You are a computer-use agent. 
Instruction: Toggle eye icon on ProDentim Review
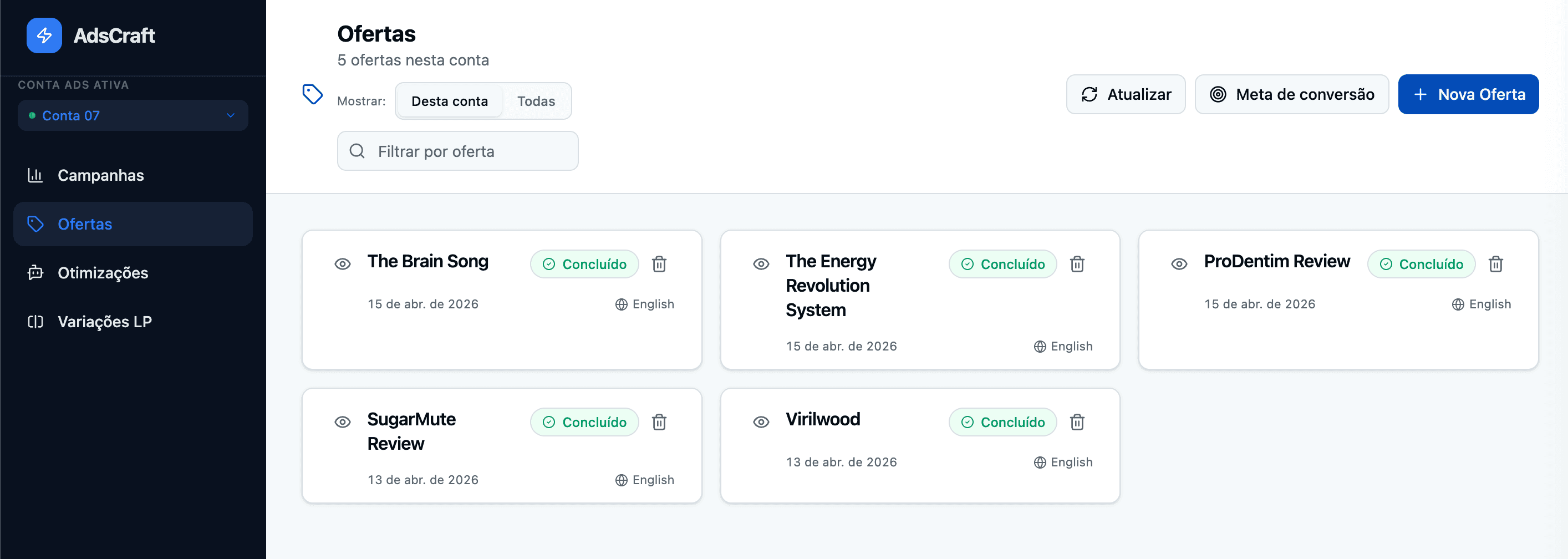coord(1179,265)
